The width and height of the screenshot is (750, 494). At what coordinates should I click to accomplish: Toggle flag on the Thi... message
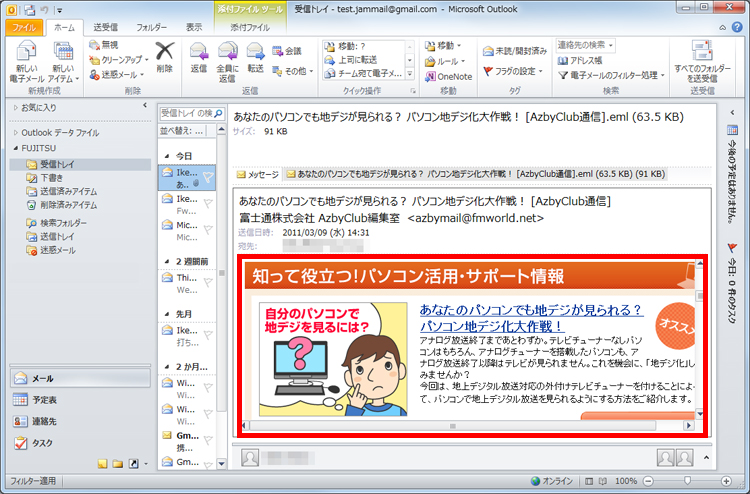pos(208,283)
